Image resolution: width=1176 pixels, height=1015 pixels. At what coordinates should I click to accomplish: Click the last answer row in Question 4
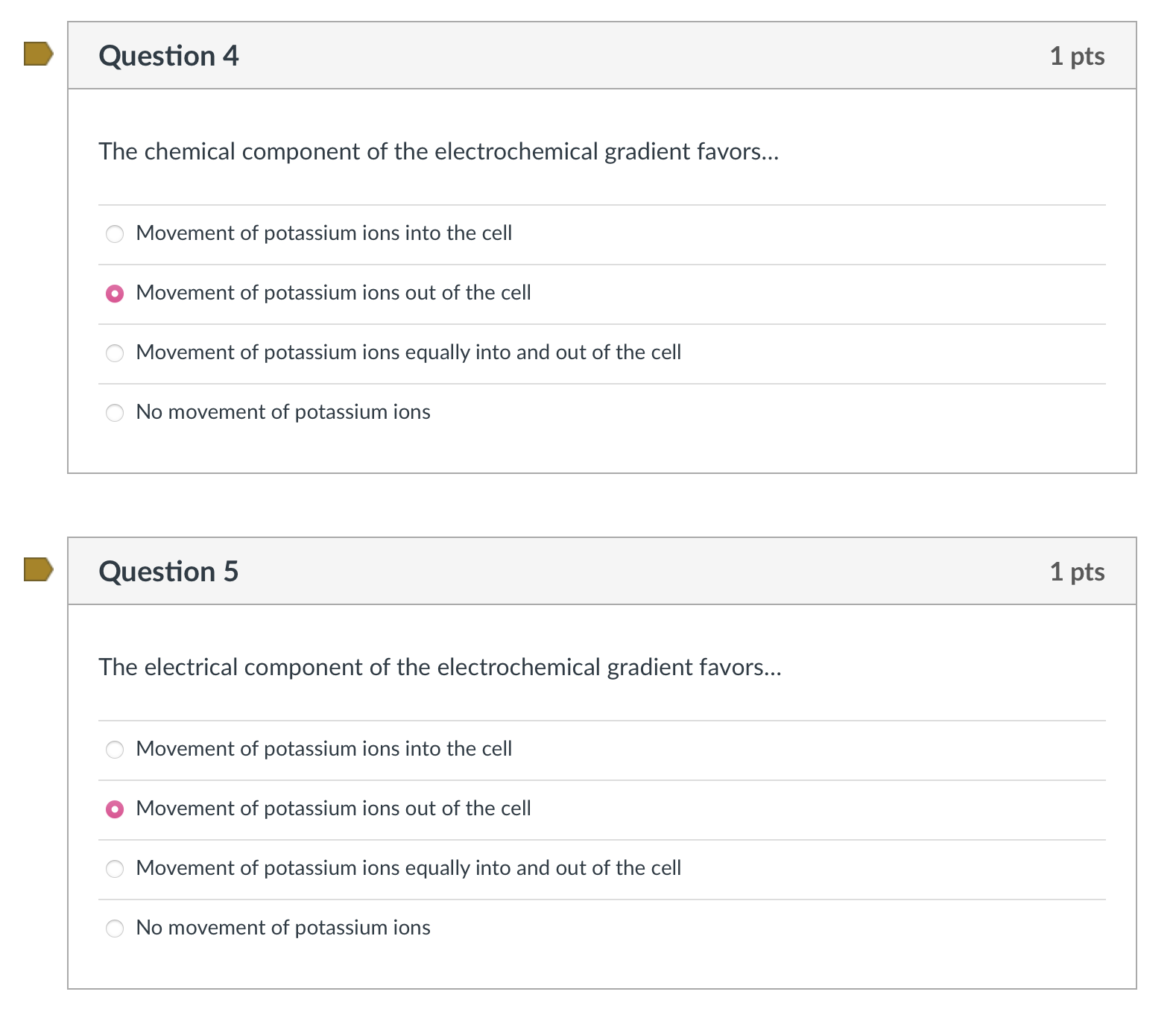(x=282, y=412)
